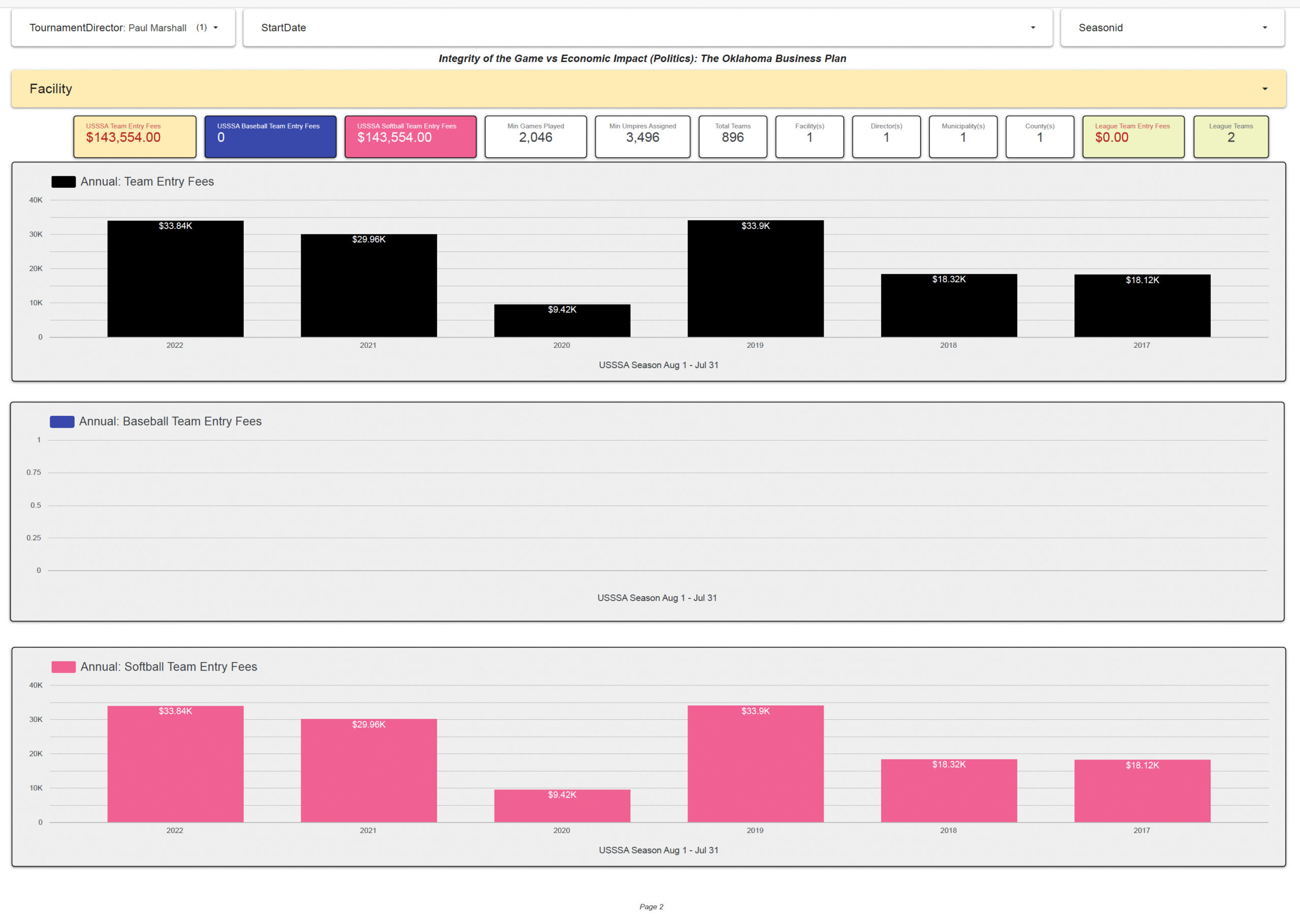
Task: Click pink legend swatch for Softball Entry Fees
Action: (x=63, y=667)
